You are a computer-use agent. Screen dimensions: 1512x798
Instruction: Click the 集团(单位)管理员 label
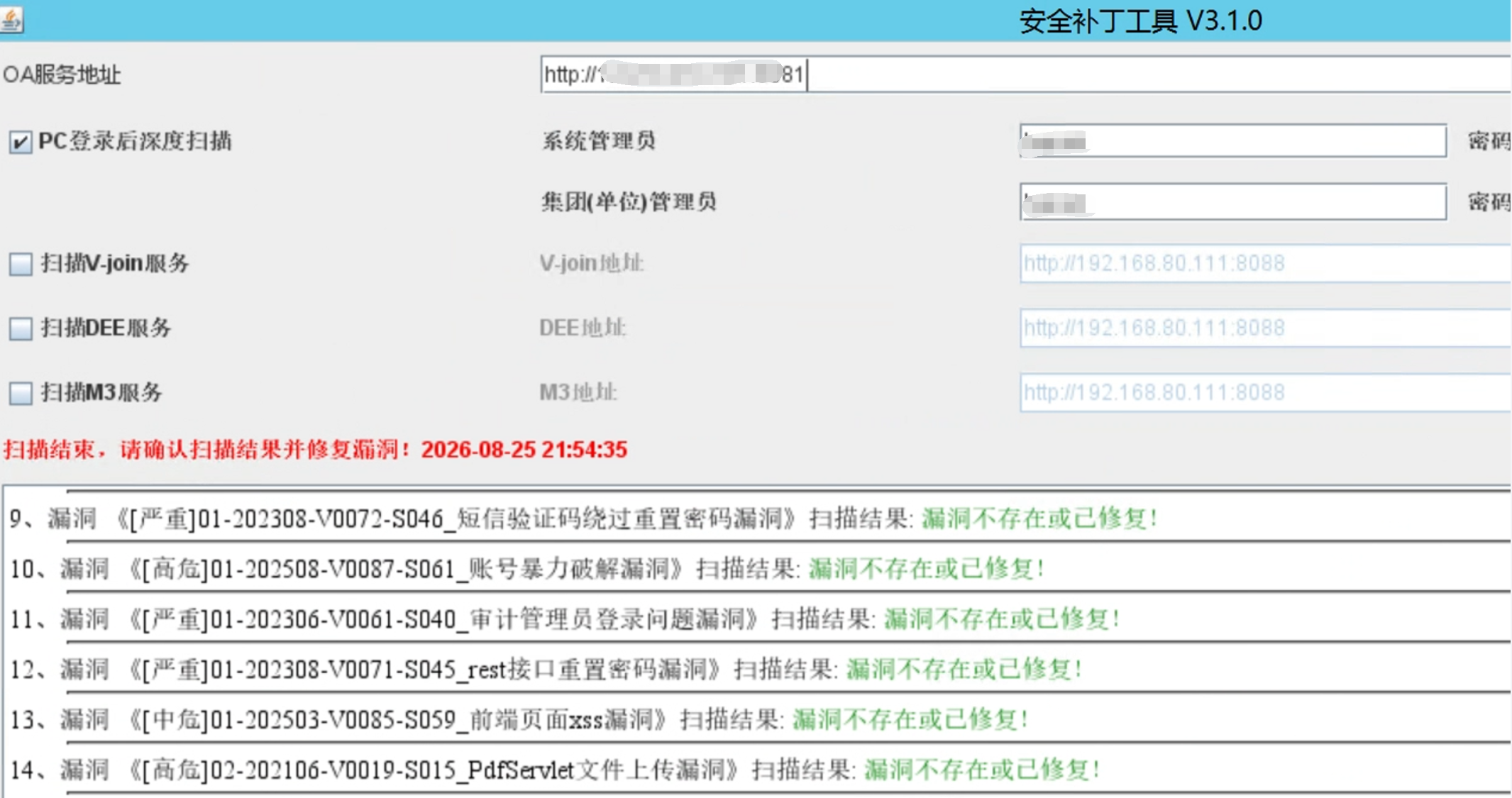pyautogui.click(x=629, y=201)
